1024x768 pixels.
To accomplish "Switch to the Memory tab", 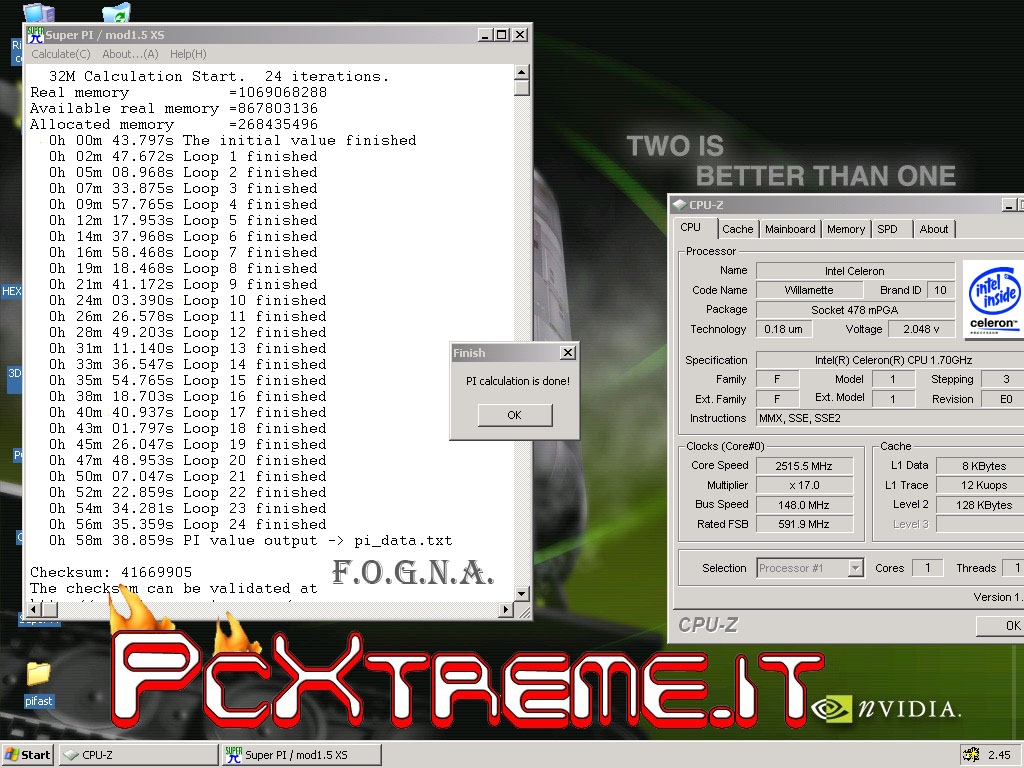I will point(846,229).
